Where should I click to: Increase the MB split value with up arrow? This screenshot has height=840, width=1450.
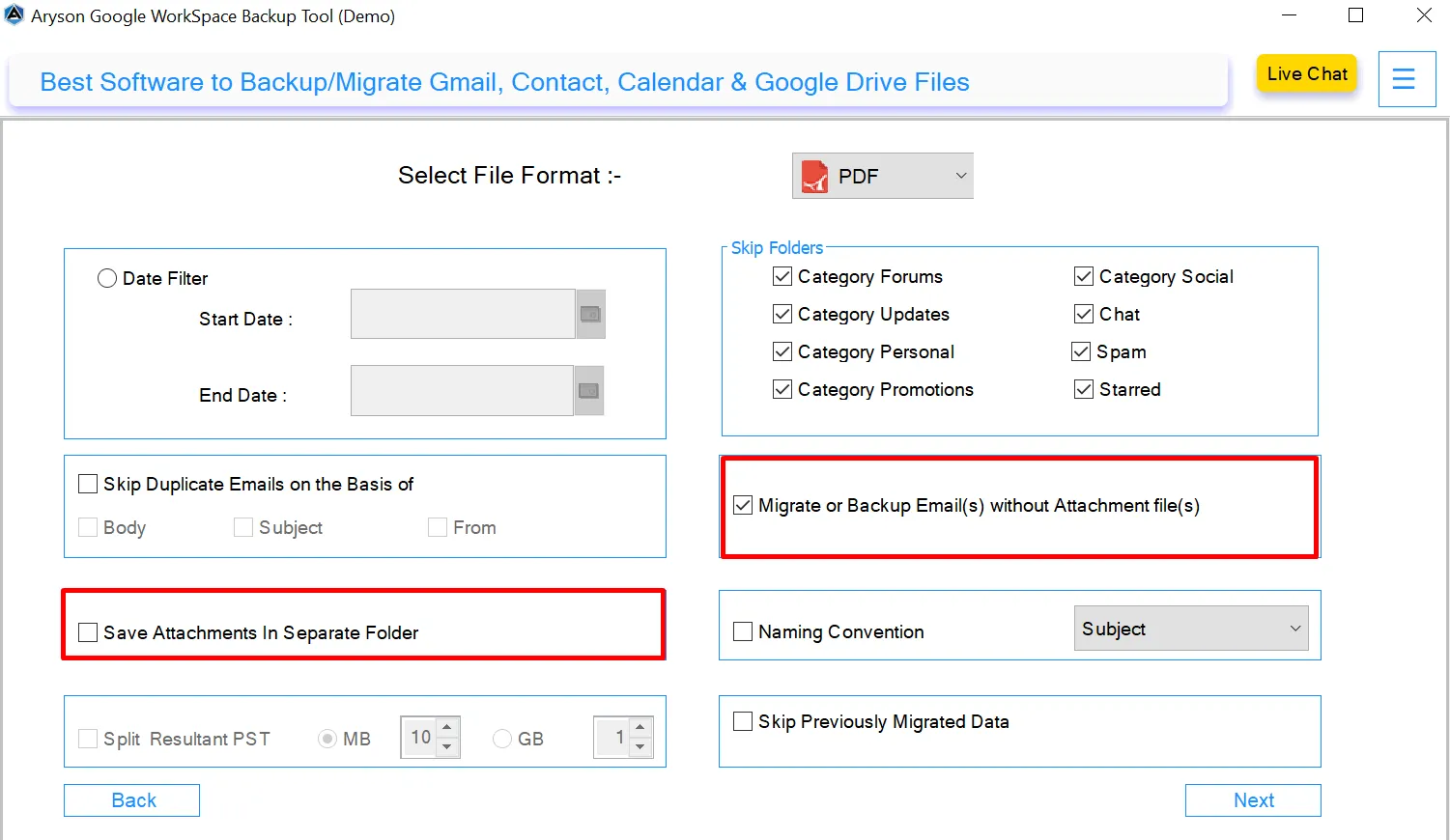pos(445,728)
